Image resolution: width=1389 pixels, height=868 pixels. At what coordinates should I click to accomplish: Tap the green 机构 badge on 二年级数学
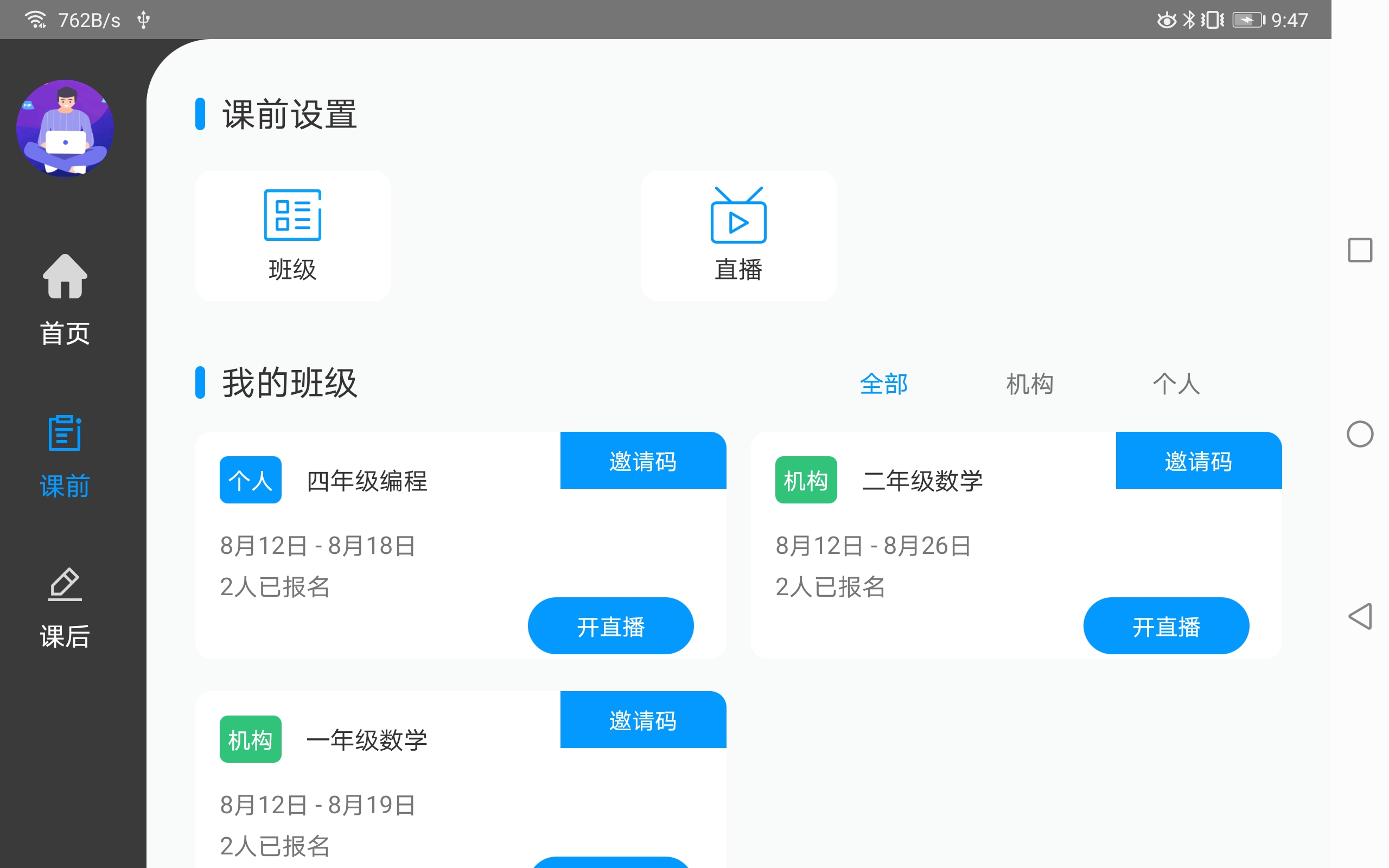(x=805, y=481)
